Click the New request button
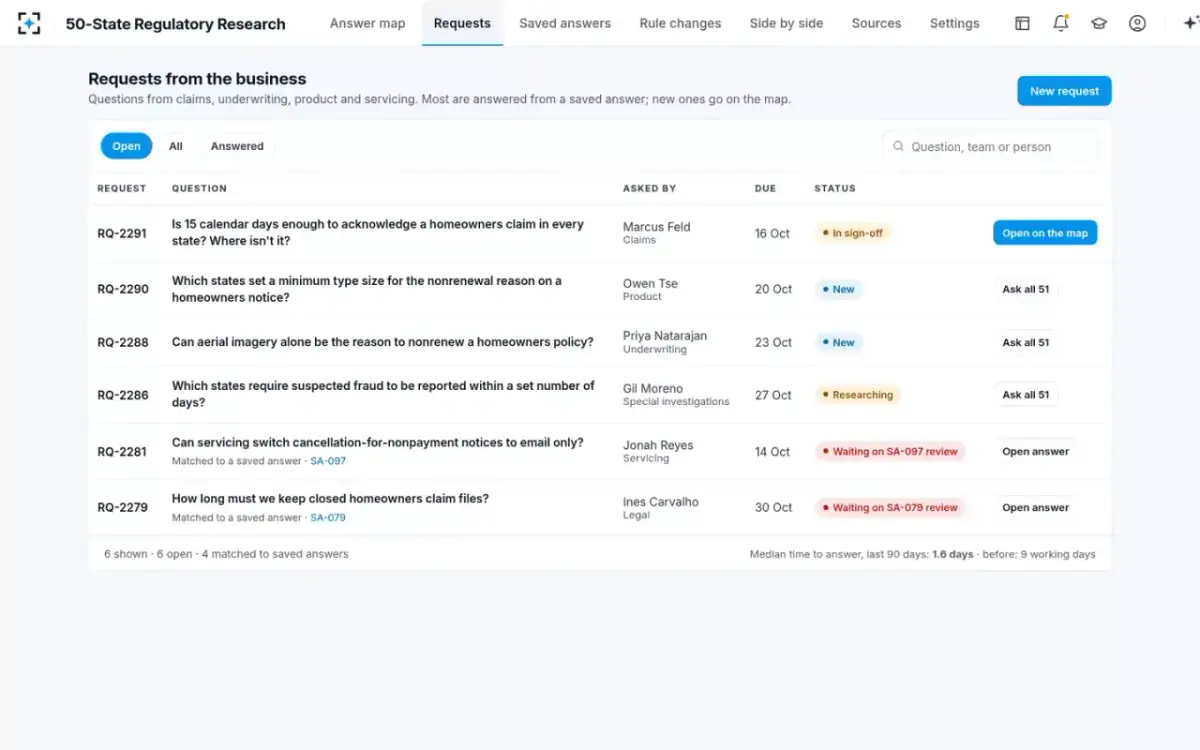 pyautogui.click(x=1064, y=91)
